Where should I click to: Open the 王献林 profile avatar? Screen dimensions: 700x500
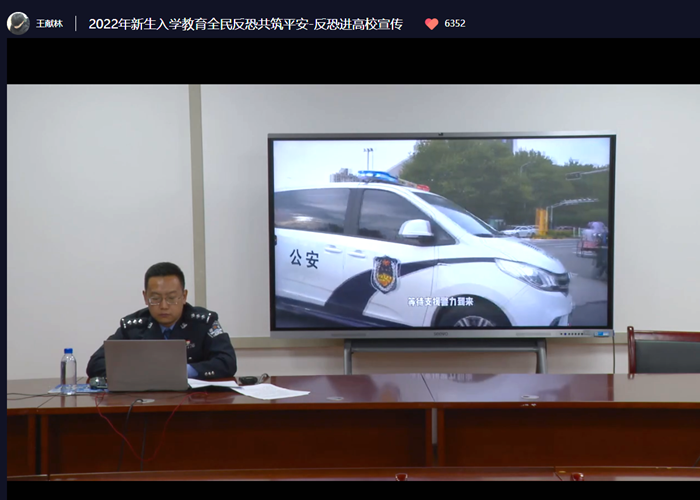pyautogui.click(x=18, y=23)
